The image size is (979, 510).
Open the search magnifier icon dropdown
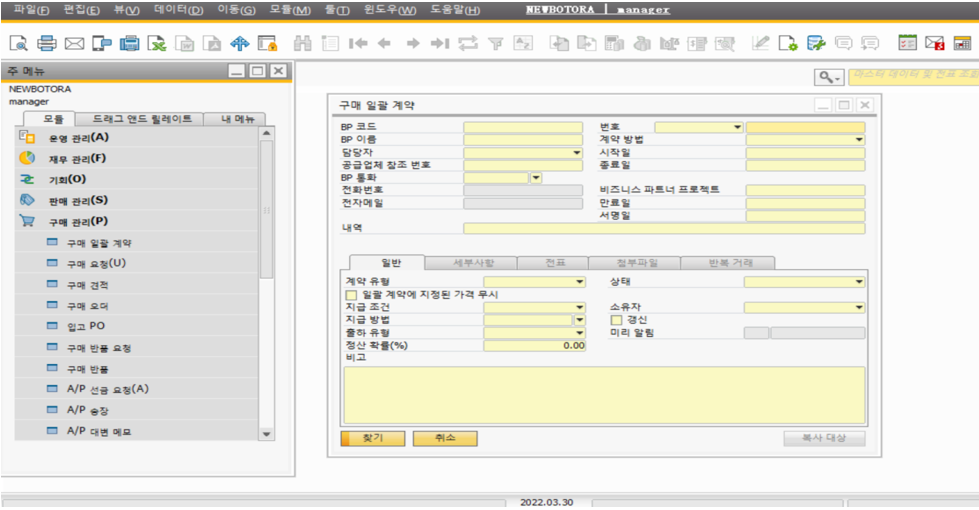pos(829,76)
